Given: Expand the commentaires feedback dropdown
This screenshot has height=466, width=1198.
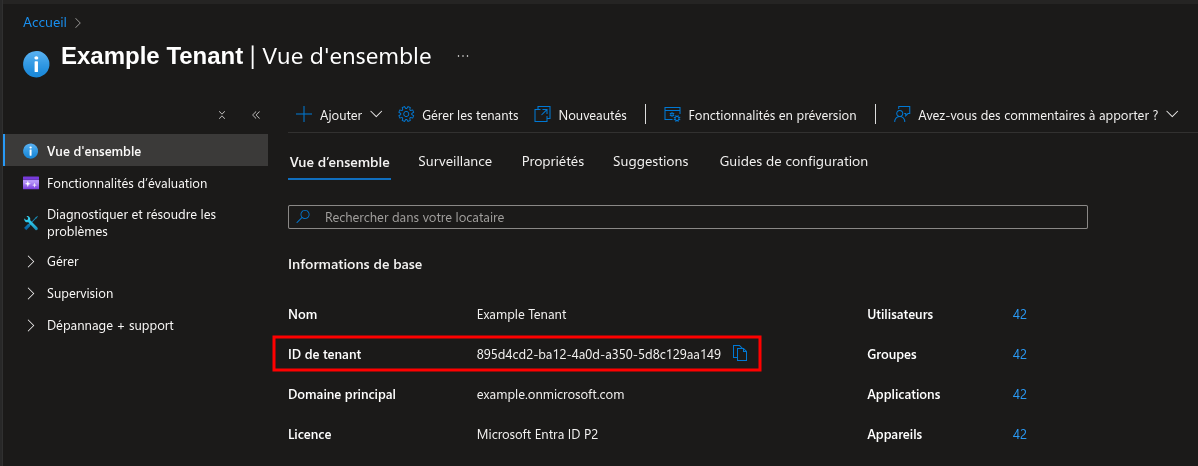Looking at the screenshot, I should [x=1173, y=114].
